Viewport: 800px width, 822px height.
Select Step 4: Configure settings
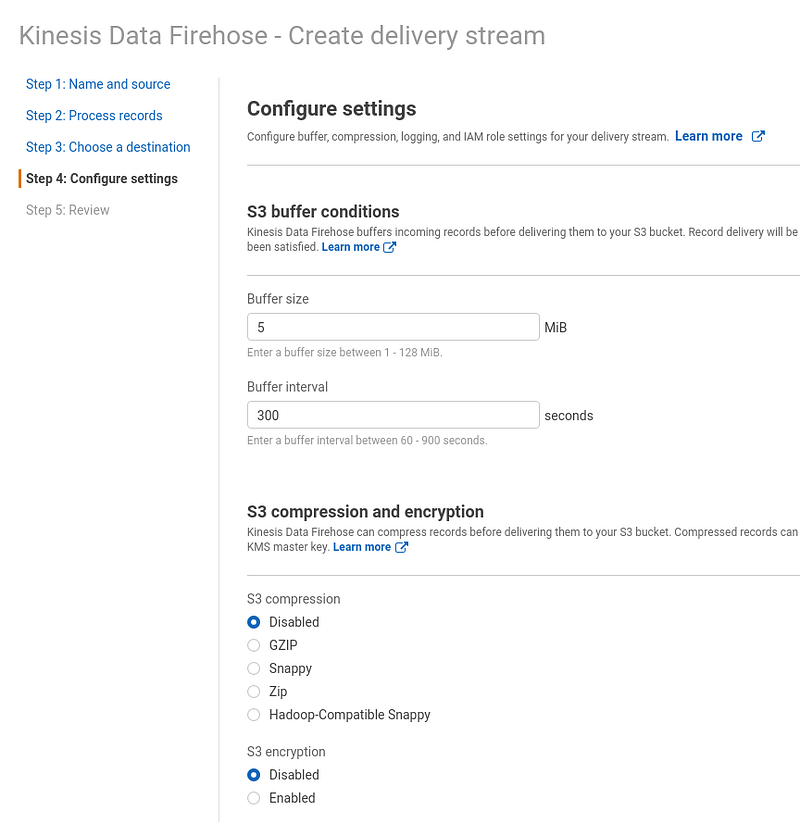coord(102,178)
